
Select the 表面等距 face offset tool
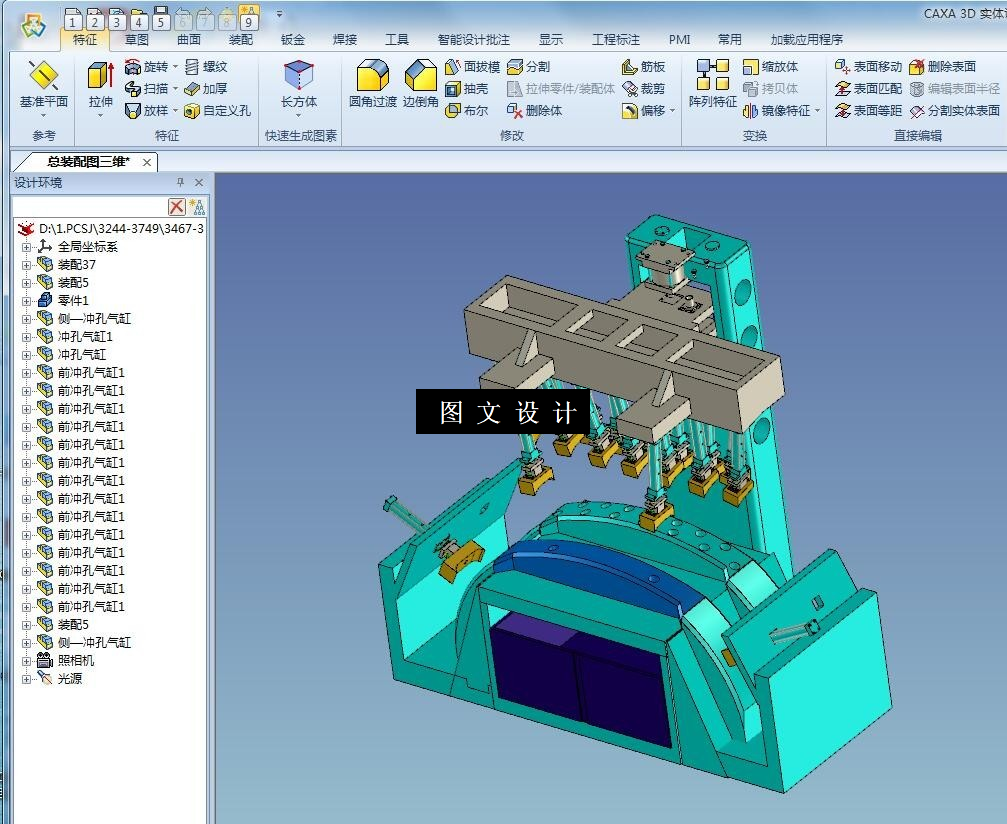[868, 110]
